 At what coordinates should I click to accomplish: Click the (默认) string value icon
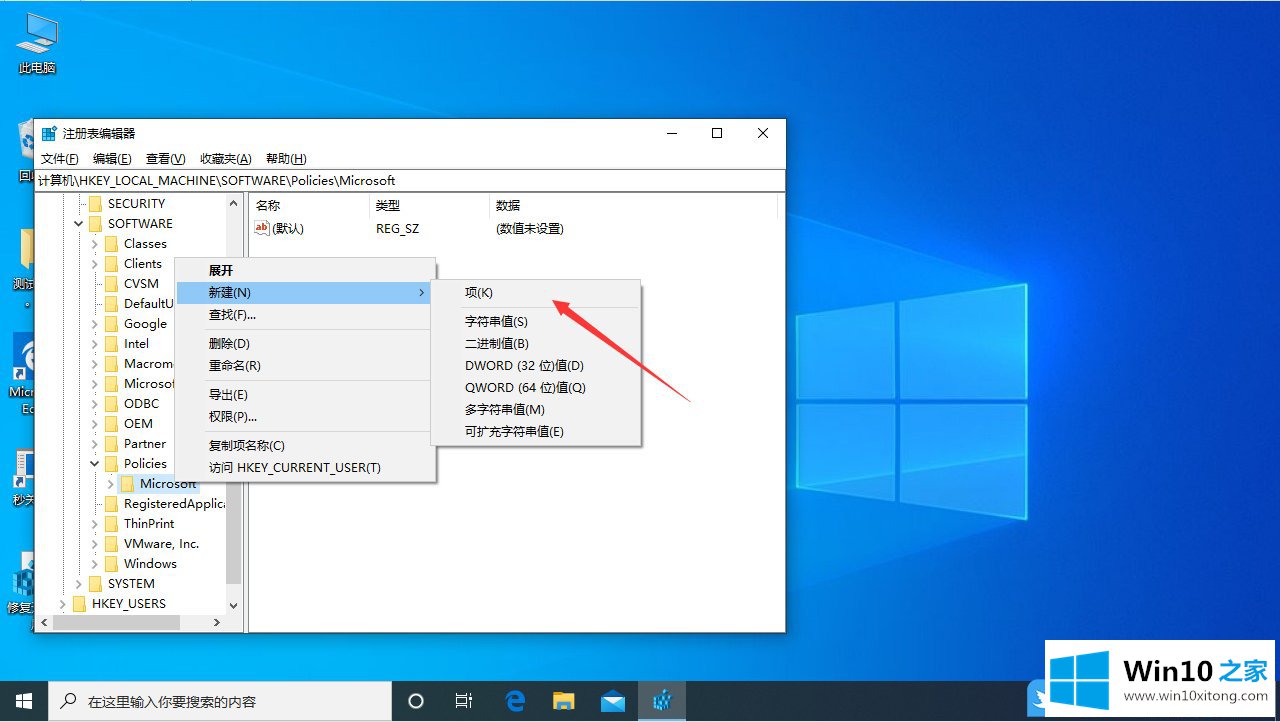(x=263, y=228)
